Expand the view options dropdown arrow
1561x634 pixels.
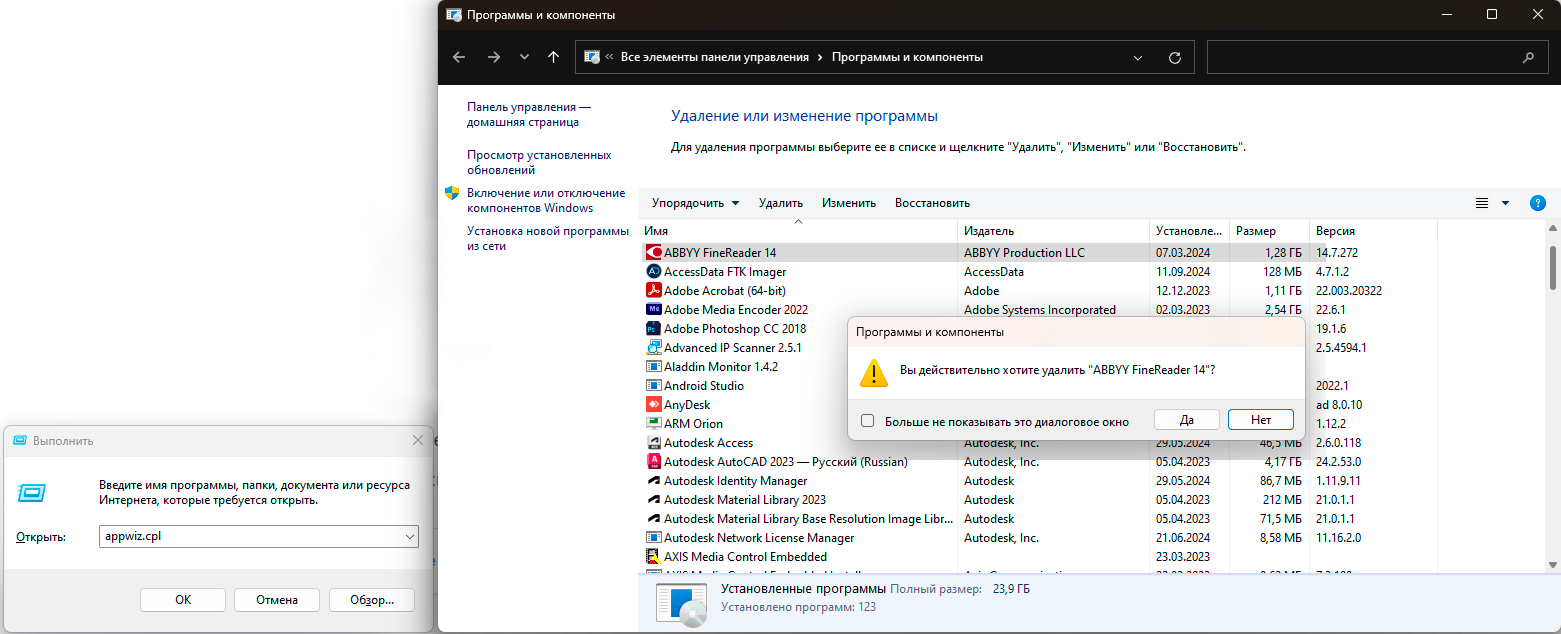1505,203
